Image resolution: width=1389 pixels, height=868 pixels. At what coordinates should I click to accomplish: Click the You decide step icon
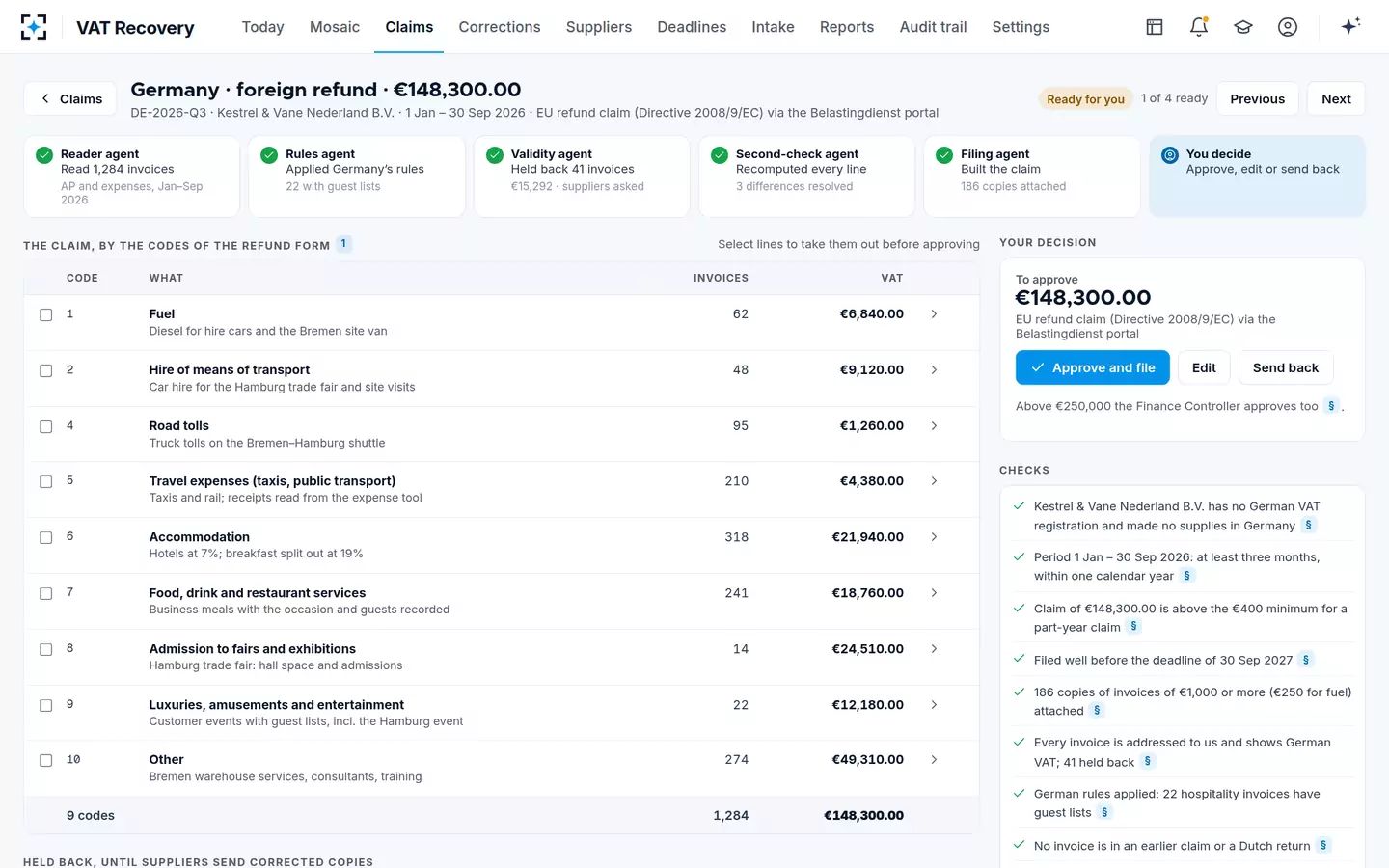pyautogui.click(x=1170, y=155)
